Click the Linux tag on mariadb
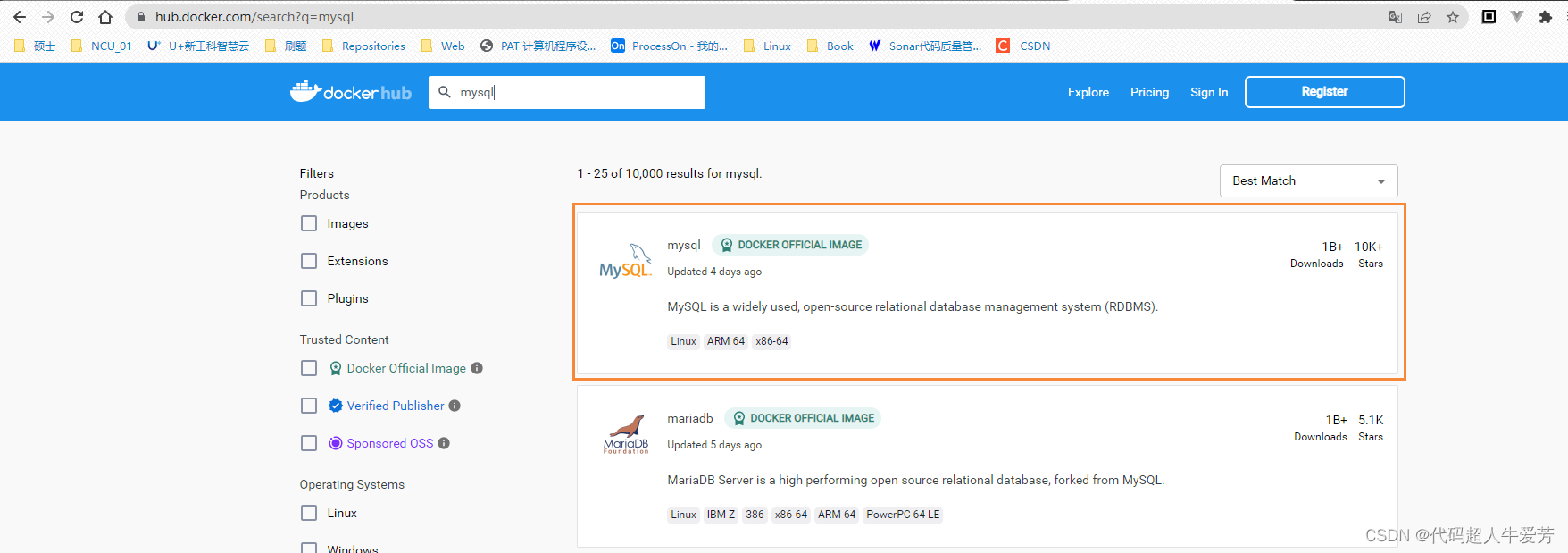This screenshot has width=1568, height=553. pos(683,515)
